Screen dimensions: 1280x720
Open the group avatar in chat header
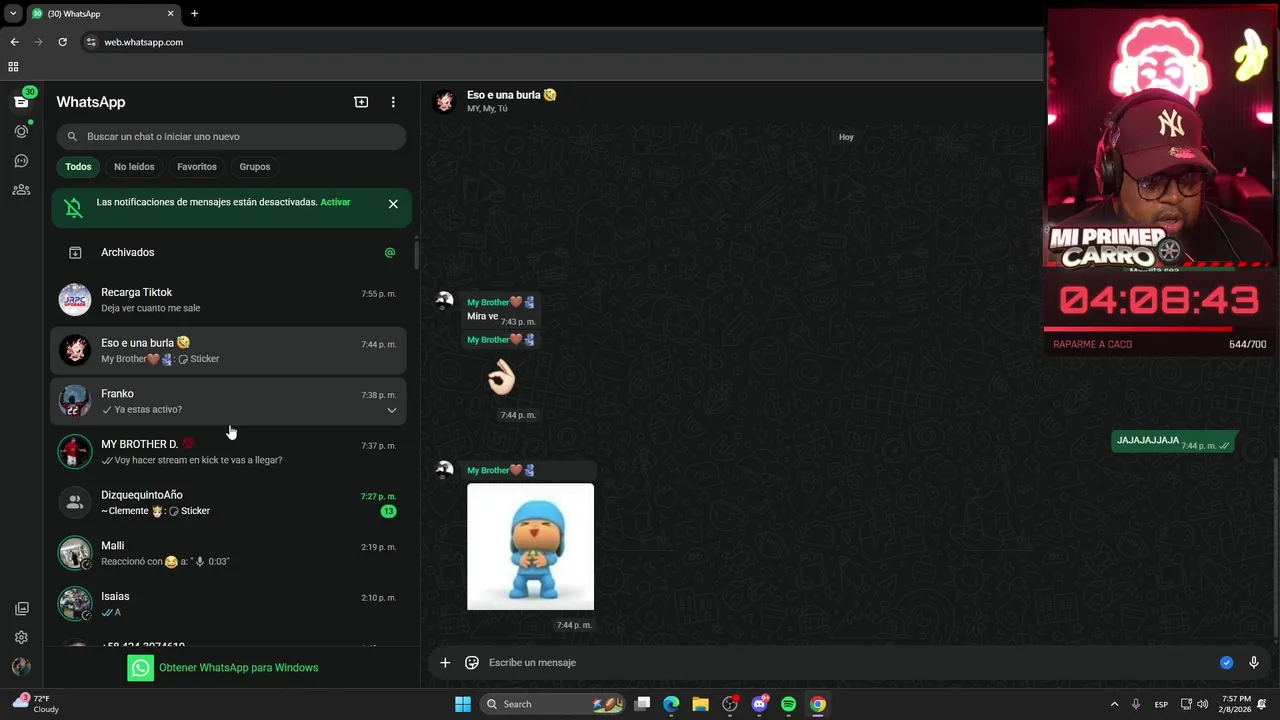pos(444,101)
